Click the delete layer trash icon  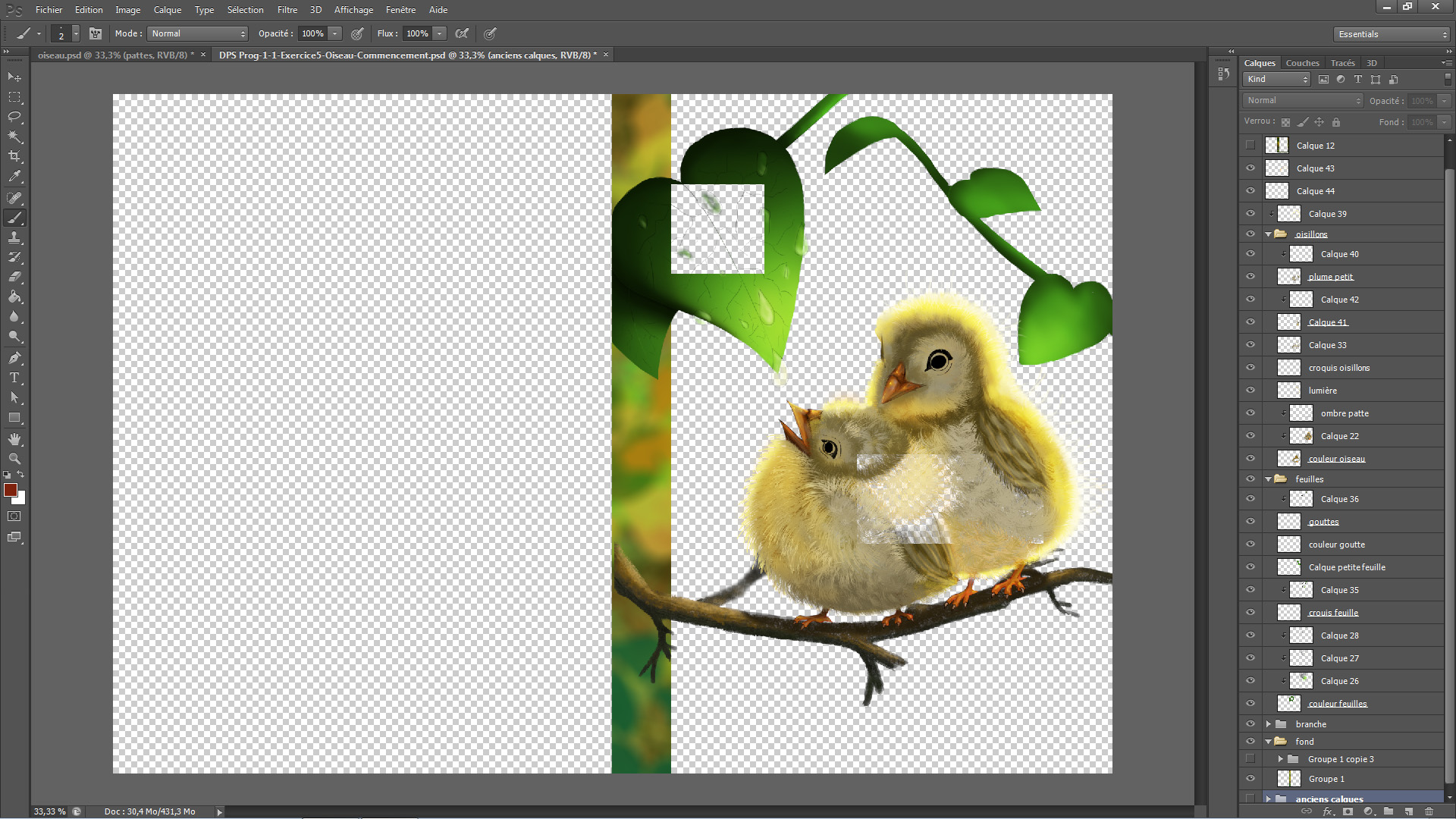(1429, 811)
